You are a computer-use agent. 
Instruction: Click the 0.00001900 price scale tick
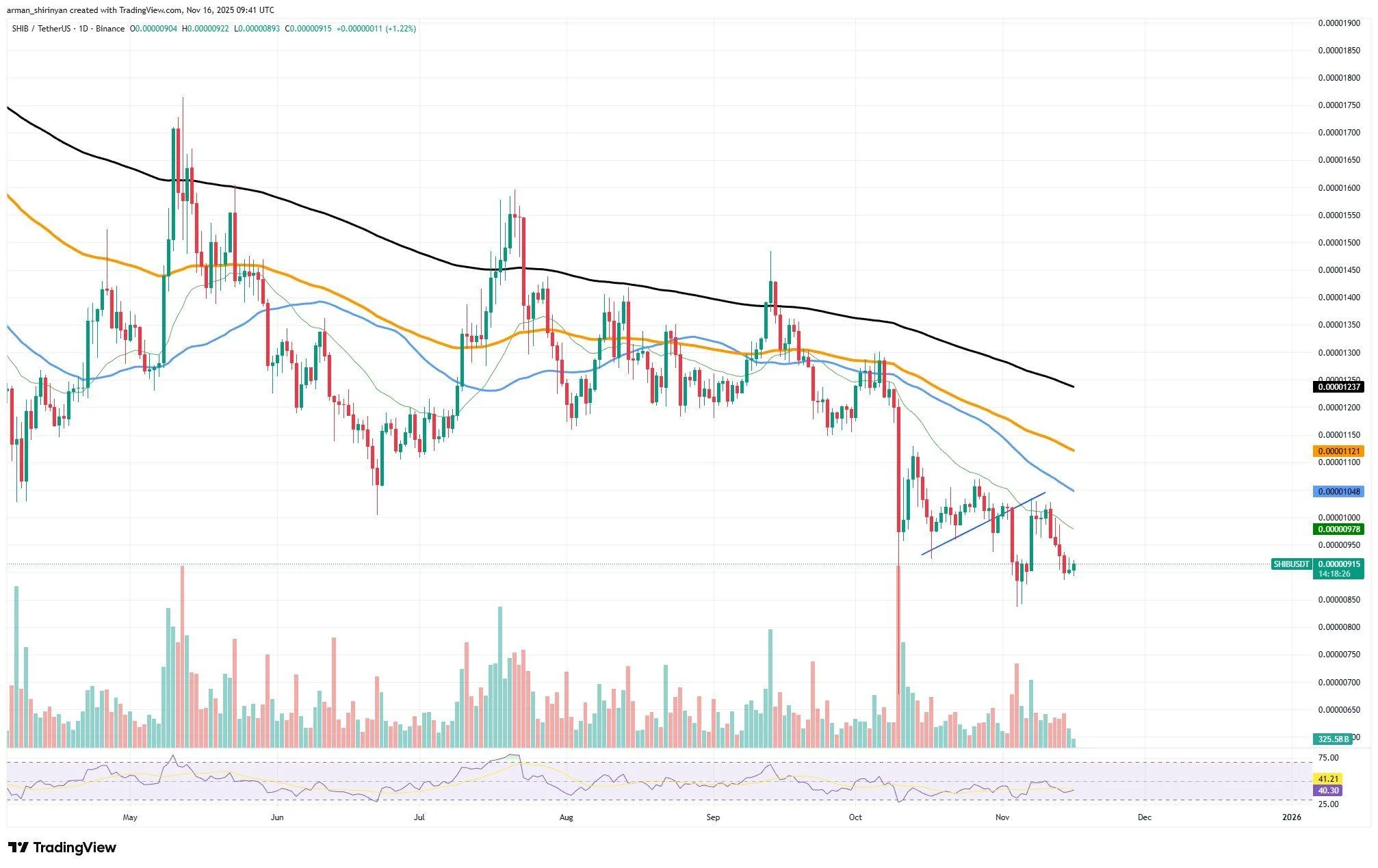[1338, 23]
